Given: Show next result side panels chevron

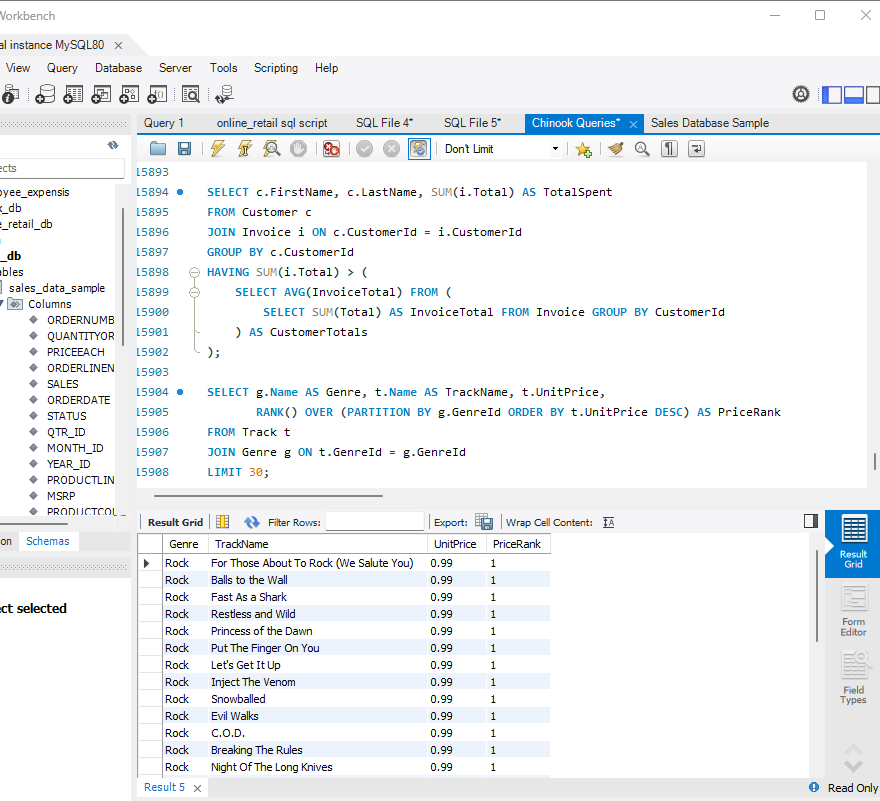Looking at the screenshot, I should point(853,766).
